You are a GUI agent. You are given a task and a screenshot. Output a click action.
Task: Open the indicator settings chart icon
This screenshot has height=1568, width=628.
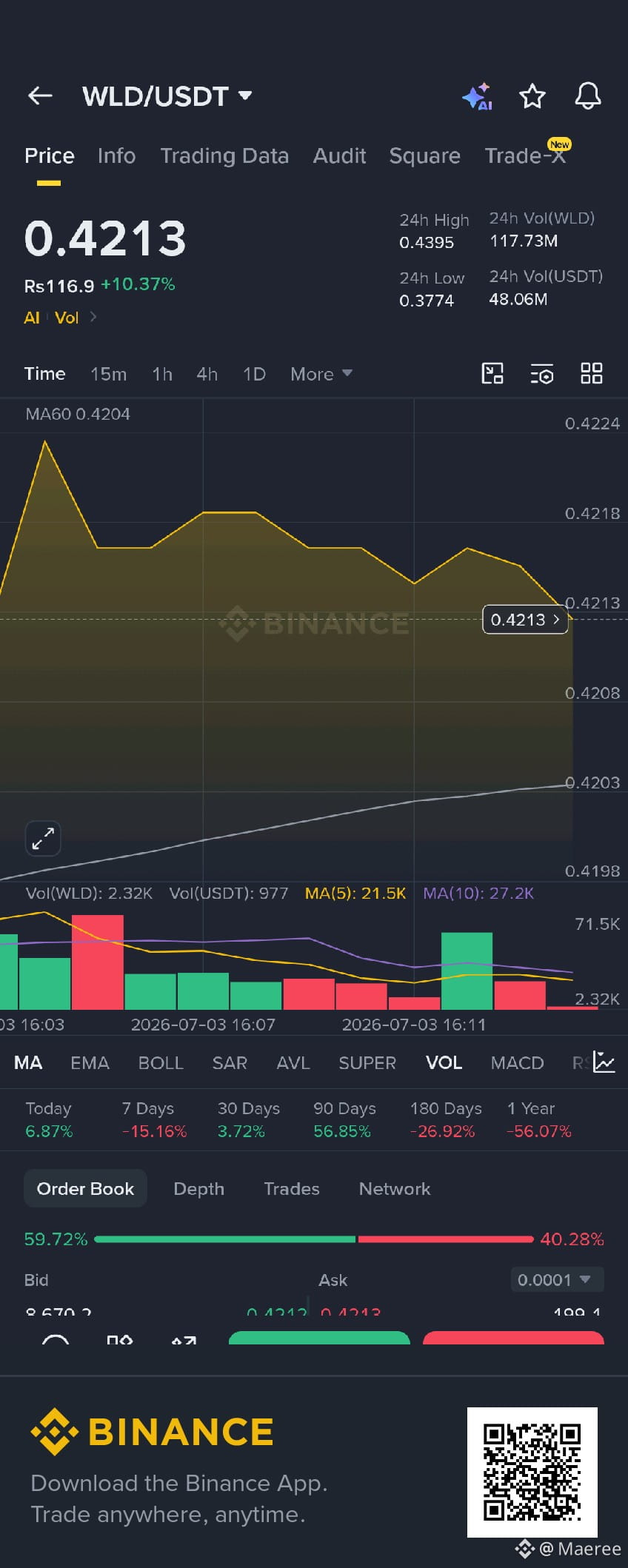pyautogui.click(x=604, y=1062)
